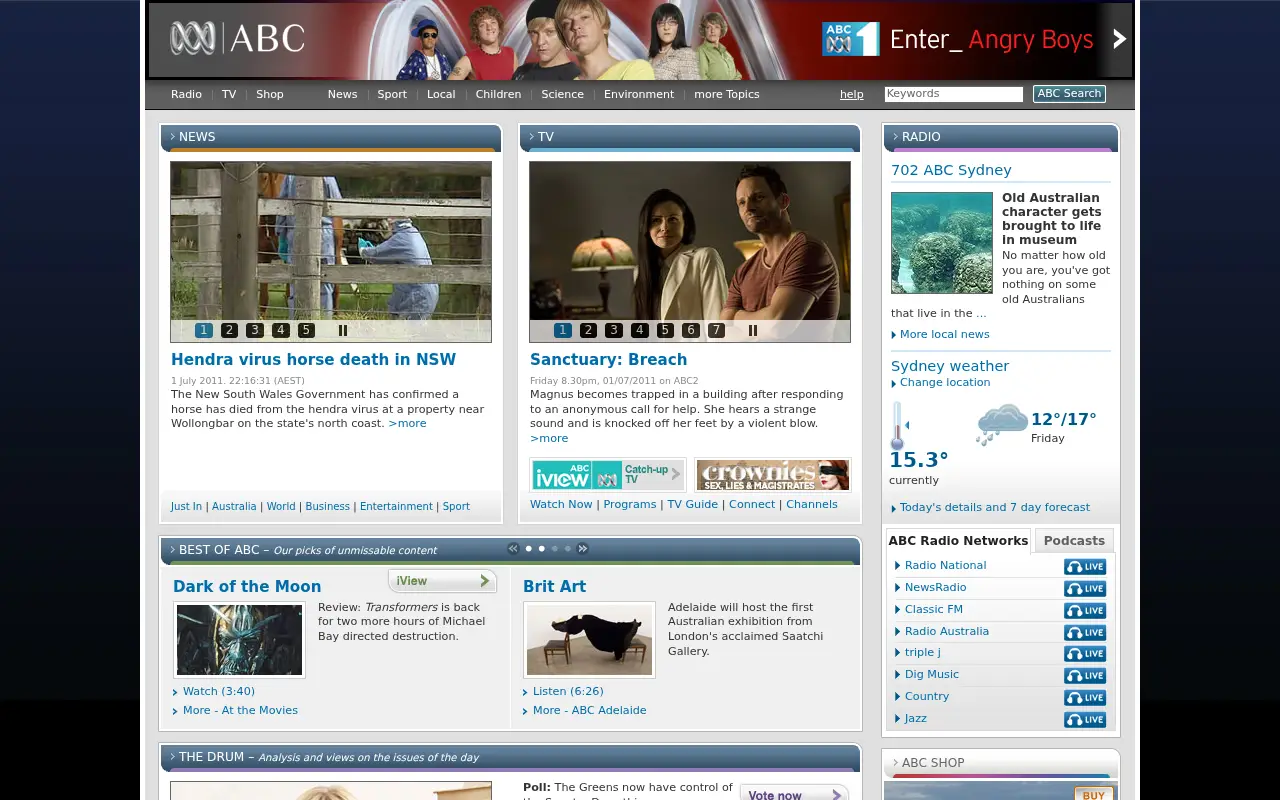Viewport: 1280px width, 800px height.
Task: Select the ABC Radio Networks tab
Action: (x=958, y=541)
